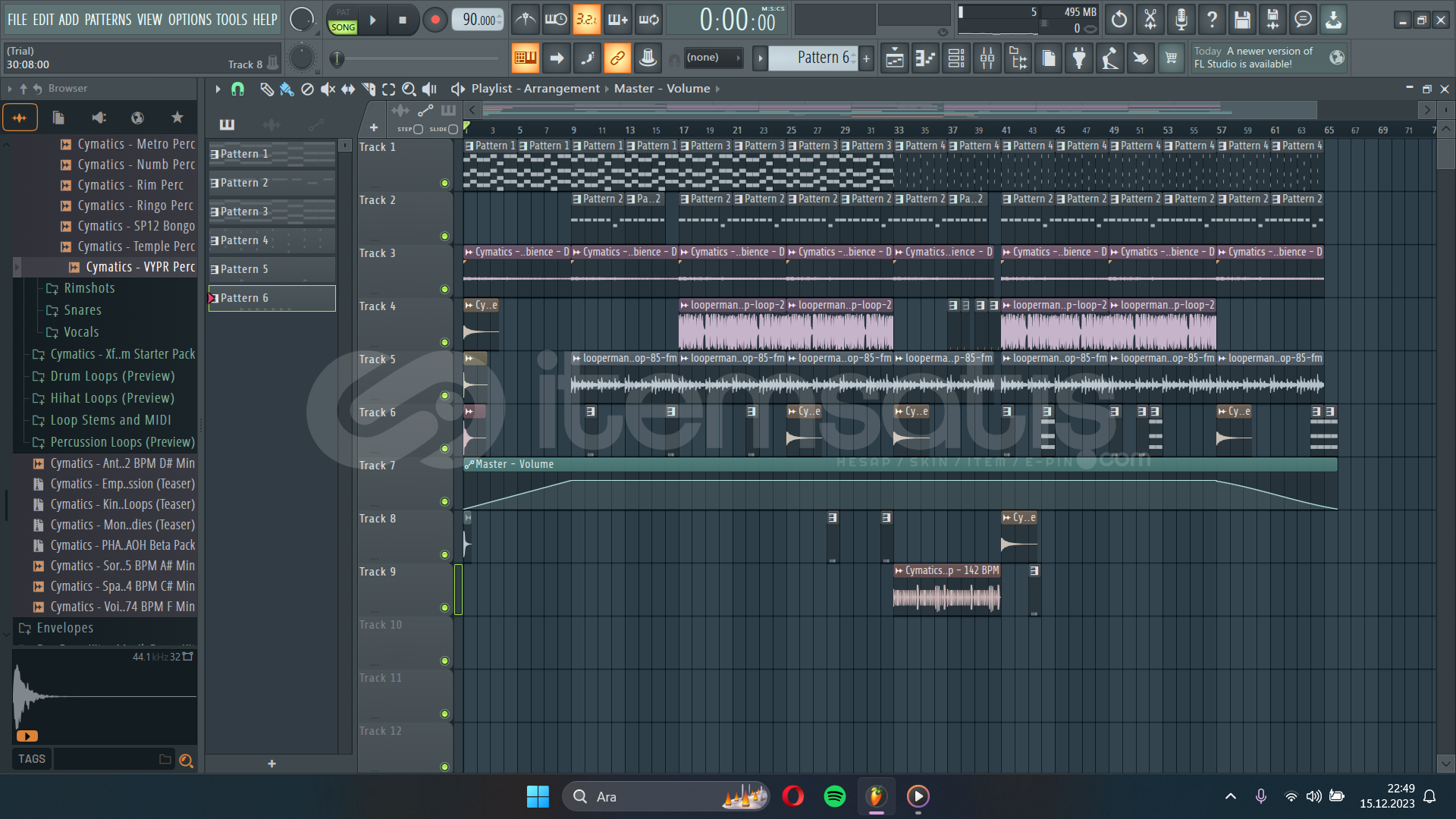Open the (none) snap dropdown
The image size is (1456, 819).
[713, 58]
